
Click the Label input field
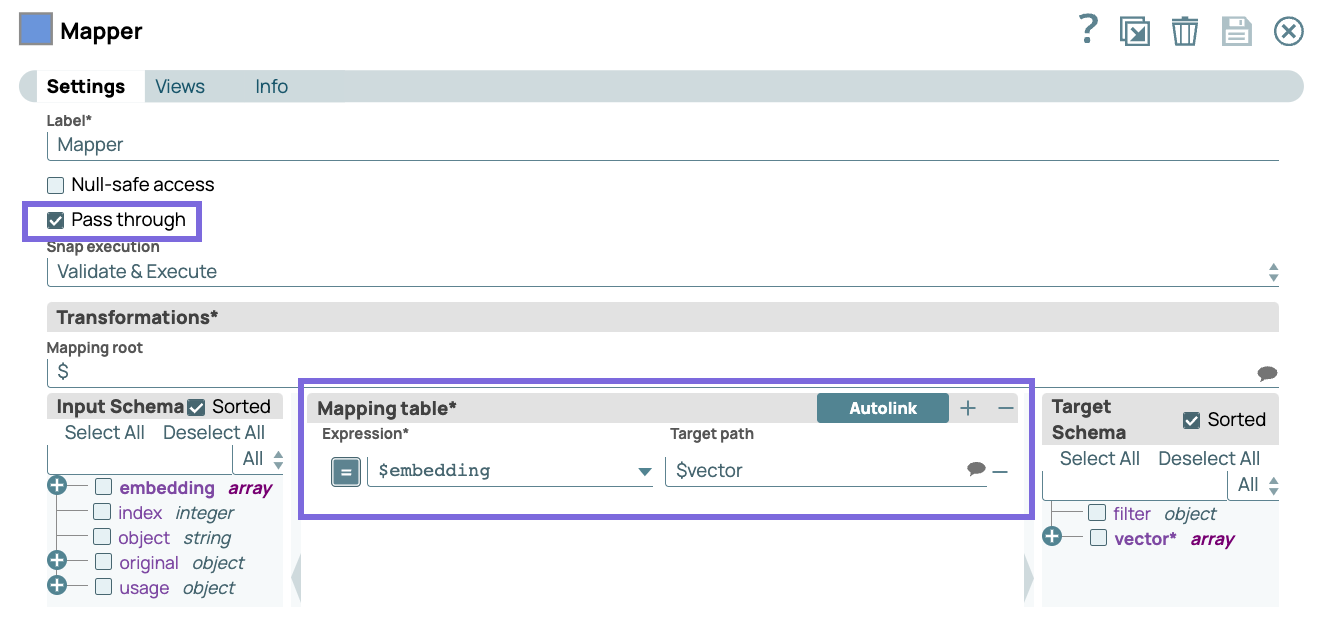tap(662, 145)
